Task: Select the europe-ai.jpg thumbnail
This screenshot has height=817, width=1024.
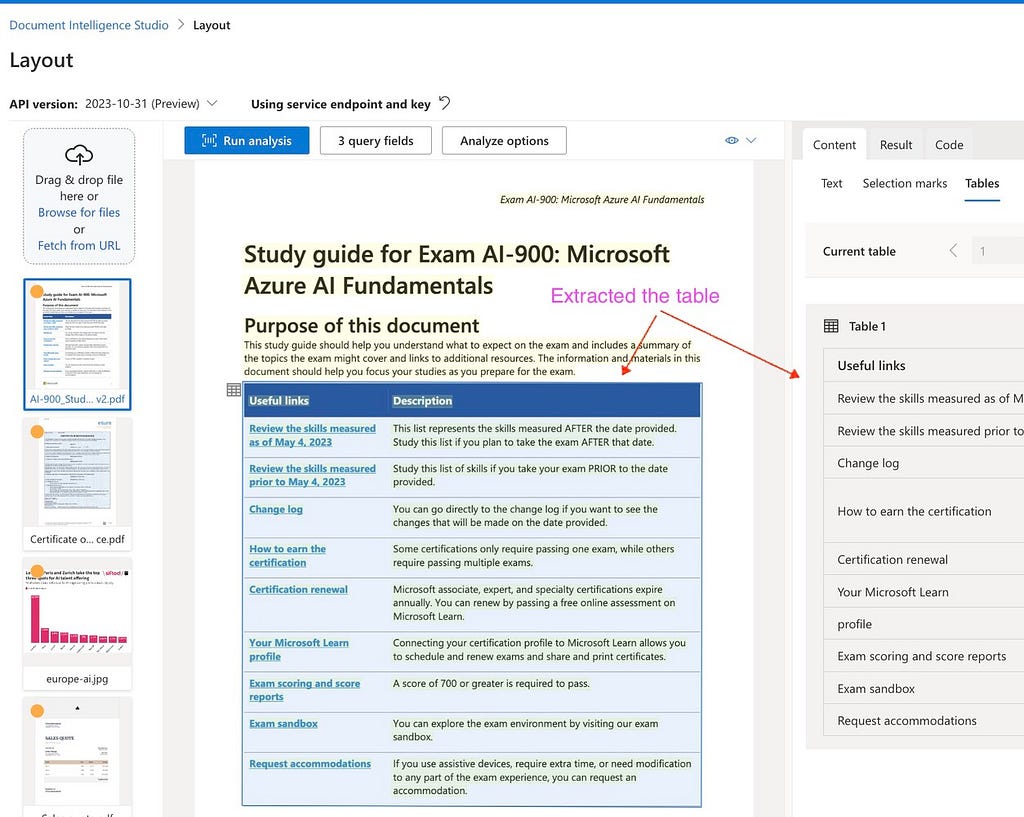Action: 77,623
